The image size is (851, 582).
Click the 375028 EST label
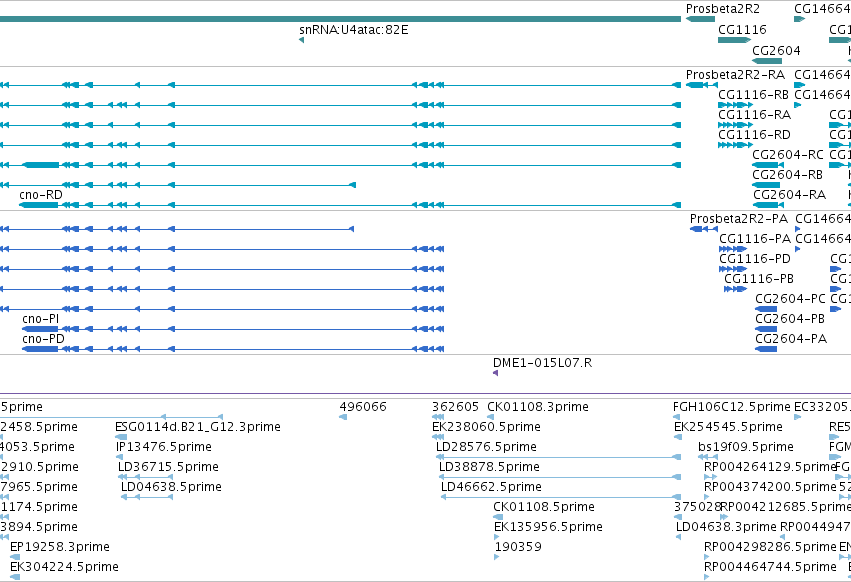697,507
